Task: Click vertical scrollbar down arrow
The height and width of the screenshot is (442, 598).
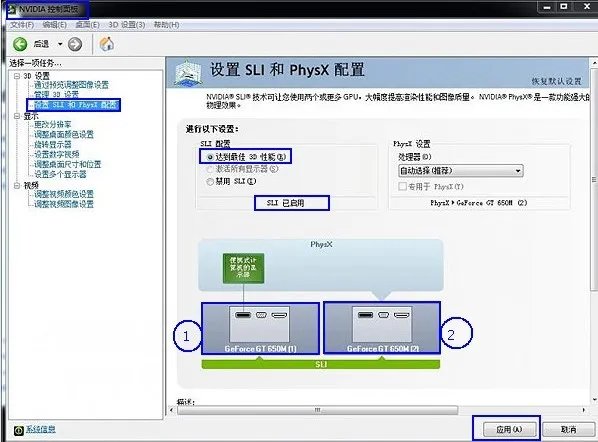Action: 594,400
